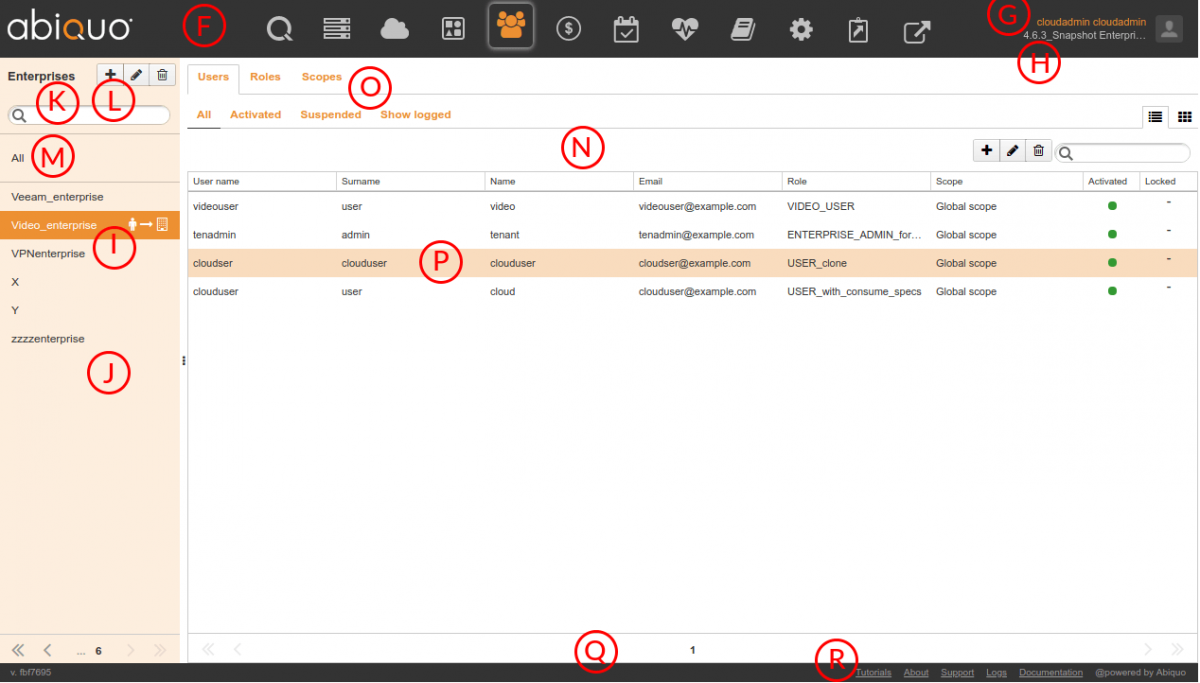Go to previous page of users table
Image resolution: width=1200 pixels, height=683 pixels.
[x=238, y=649]
